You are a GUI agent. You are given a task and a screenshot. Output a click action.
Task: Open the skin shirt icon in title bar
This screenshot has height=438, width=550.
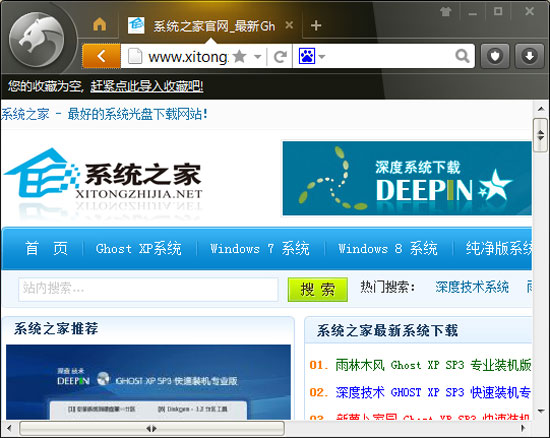[x=445, y=12]
